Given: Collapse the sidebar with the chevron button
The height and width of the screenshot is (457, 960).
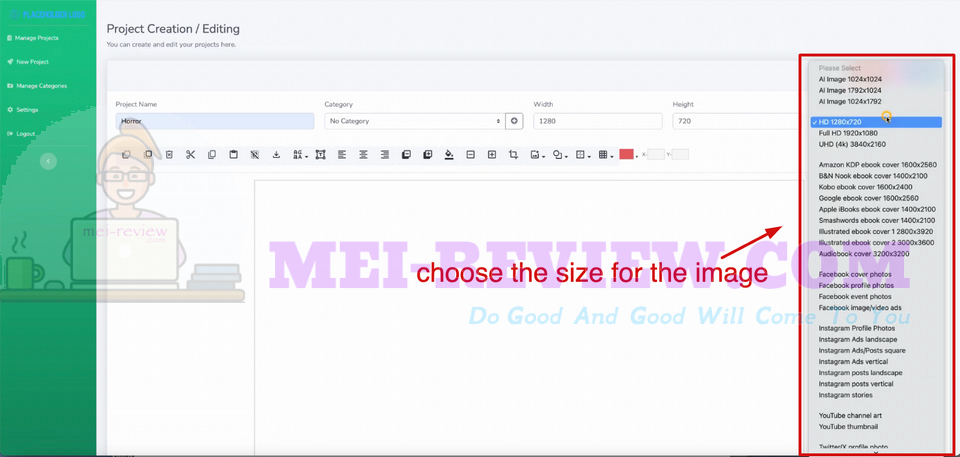Looking at the screenshot, I should pyautogui.click(x=48, y=161).
